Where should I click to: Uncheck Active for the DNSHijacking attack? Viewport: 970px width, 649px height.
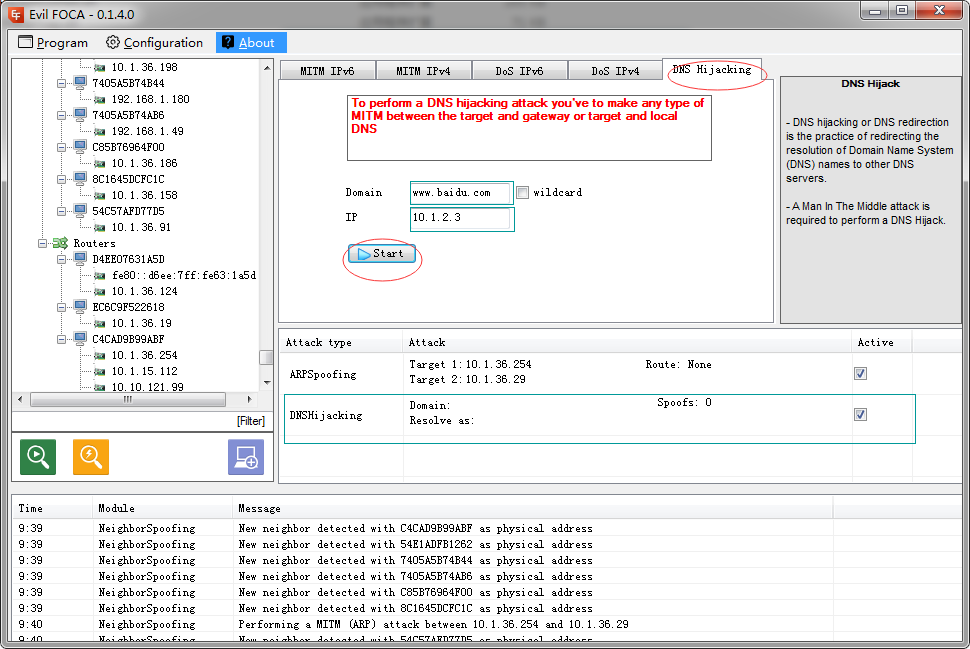point(860,414)
